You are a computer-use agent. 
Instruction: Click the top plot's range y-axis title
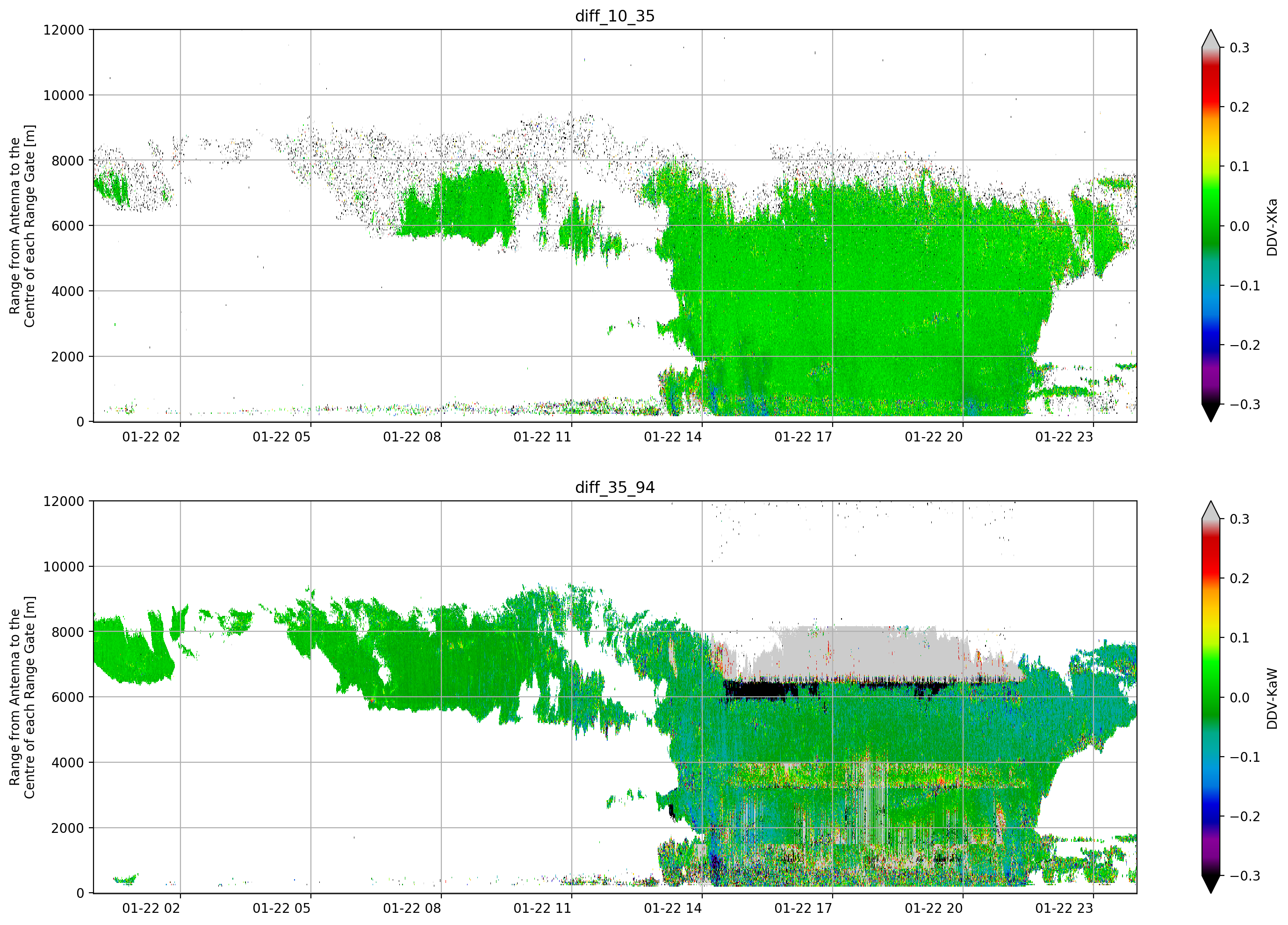(x=22, y=226)
